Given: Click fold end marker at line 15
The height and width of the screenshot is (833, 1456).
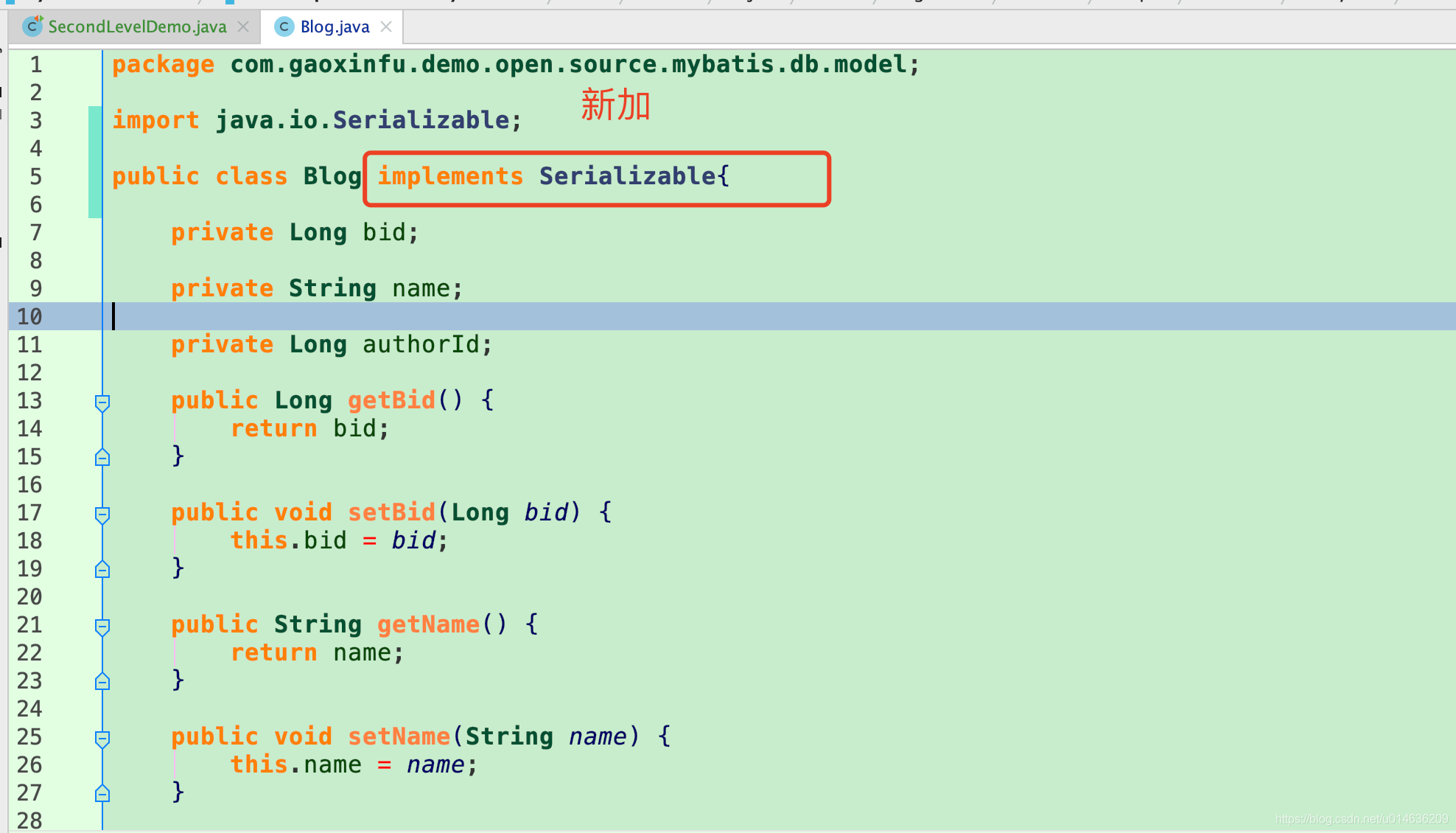Looking at the screenshot, I should (x=102, y=457).
